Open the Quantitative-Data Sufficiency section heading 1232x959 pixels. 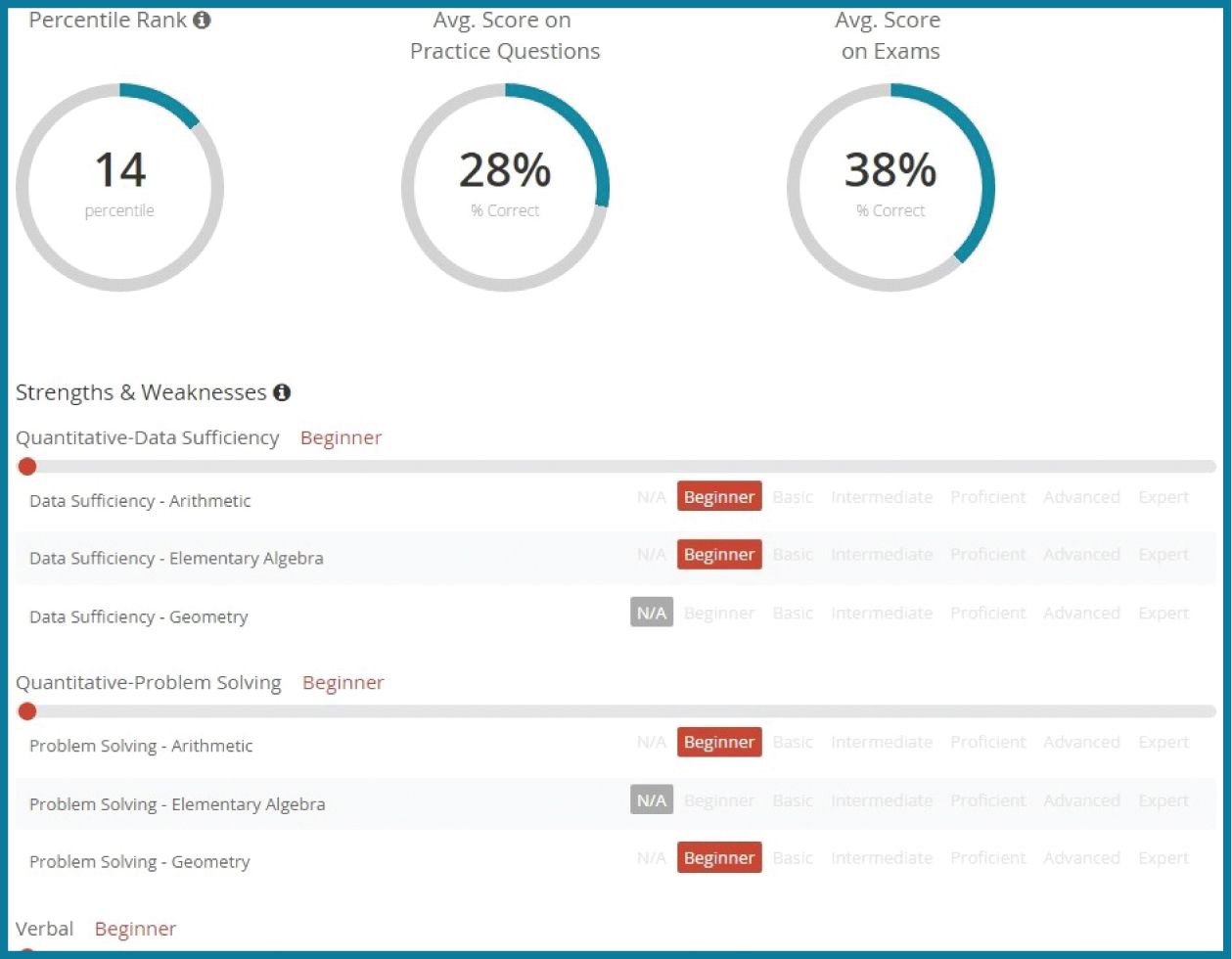(x=148, y=437)
